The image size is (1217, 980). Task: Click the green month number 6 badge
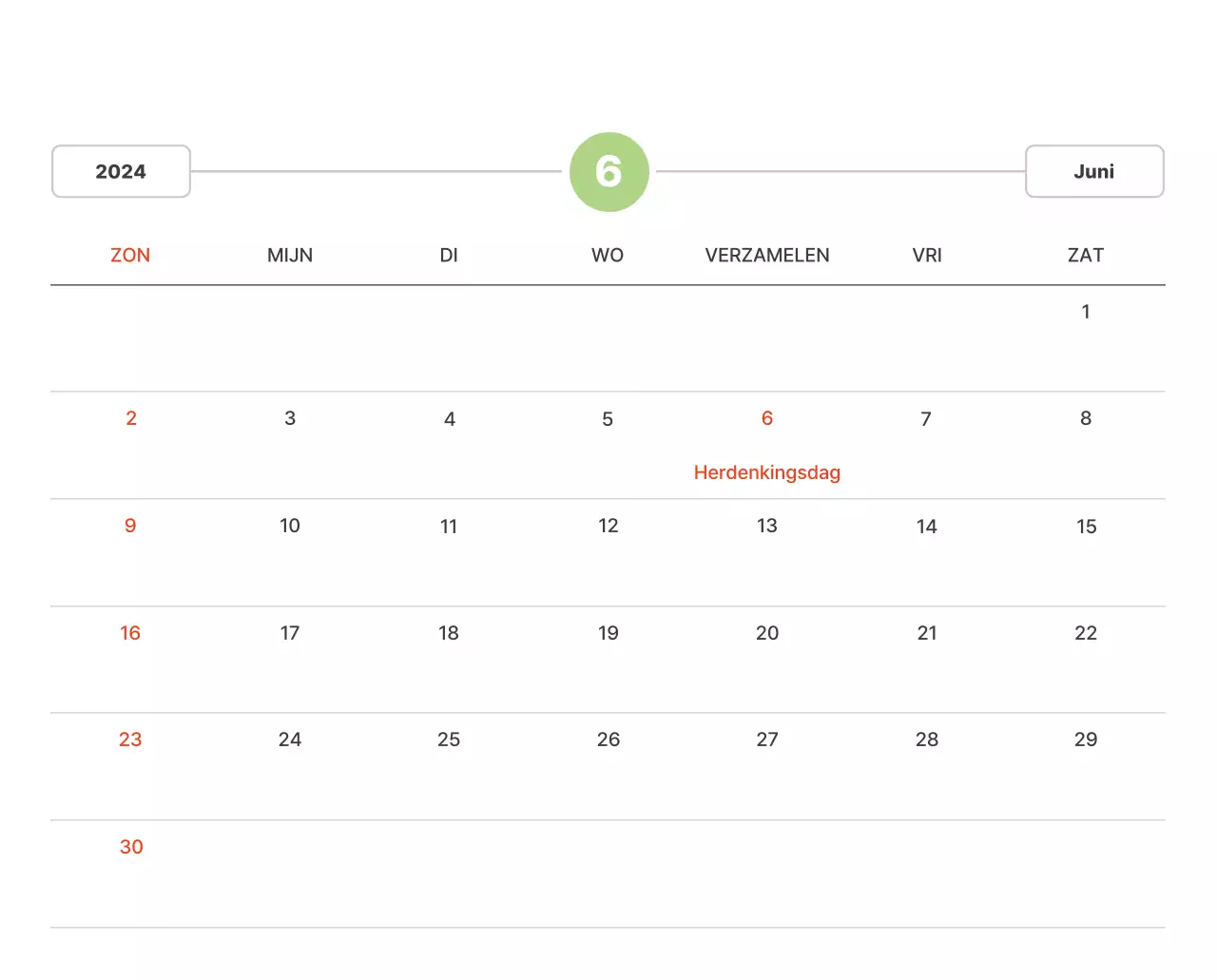click(608, 172)
